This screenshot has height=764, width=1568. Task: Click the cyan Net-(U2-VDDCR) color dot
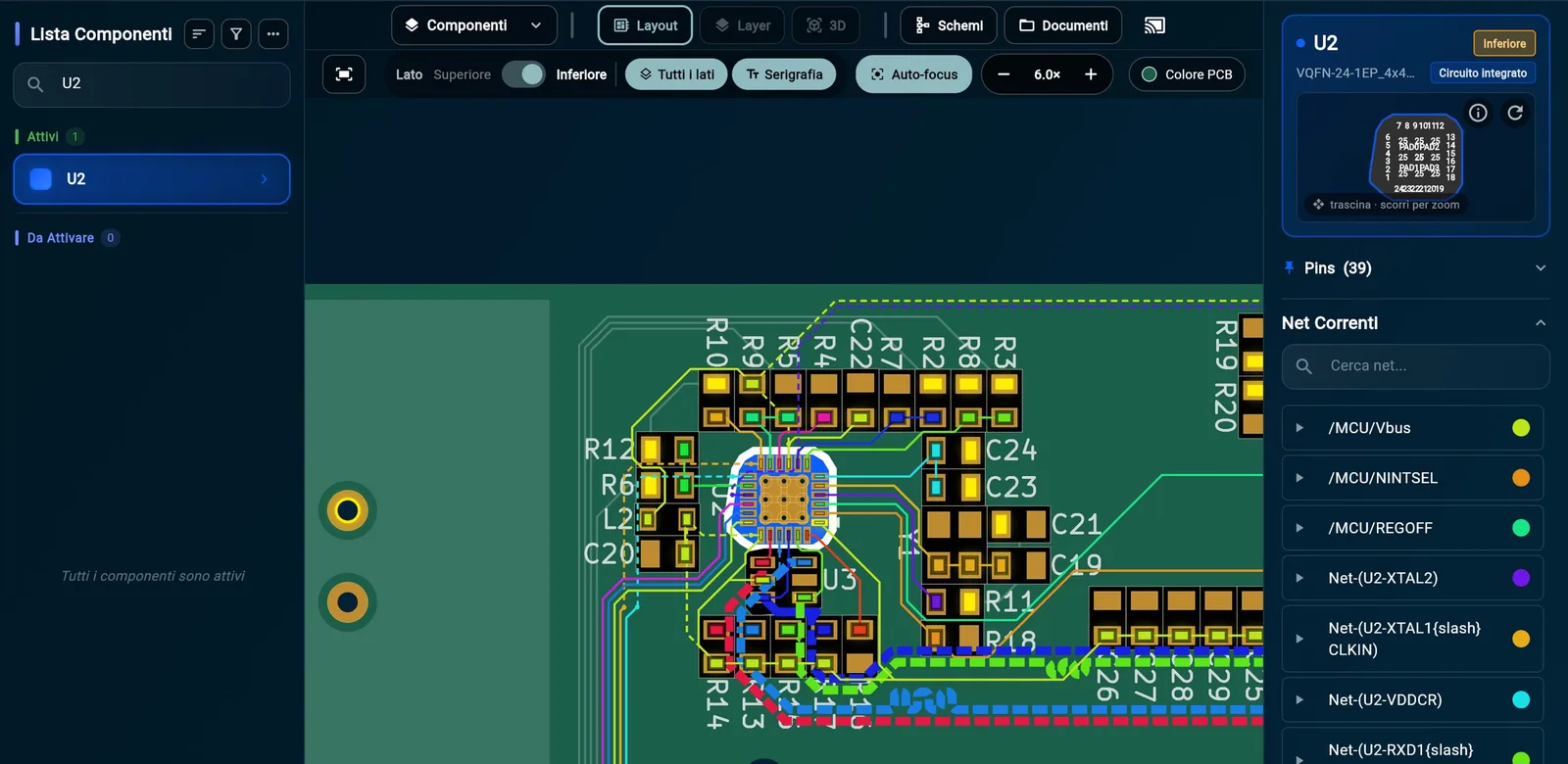click(x=1521, y=699)
